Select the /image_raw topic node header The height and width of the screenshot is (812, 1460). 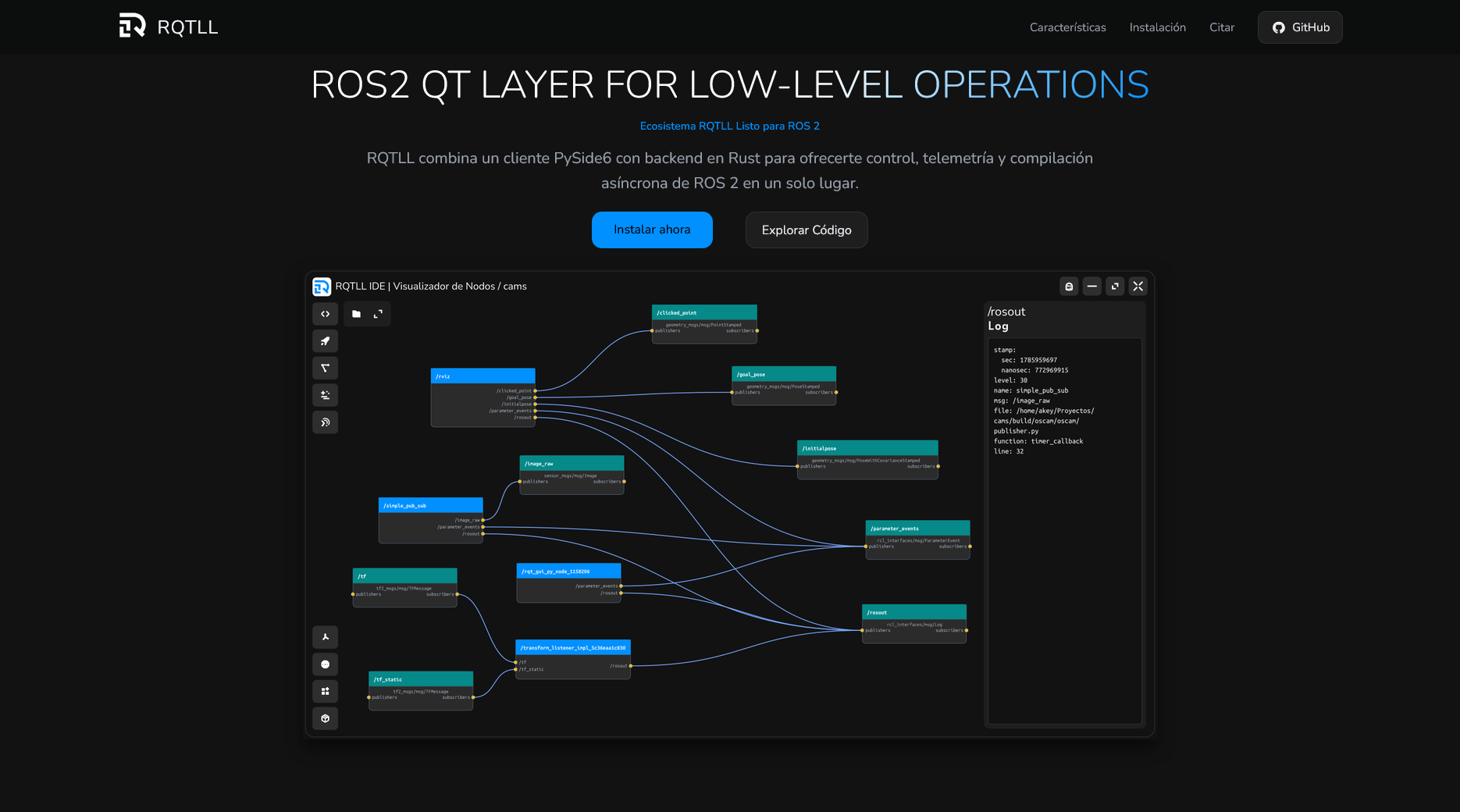tap(572, 463)
